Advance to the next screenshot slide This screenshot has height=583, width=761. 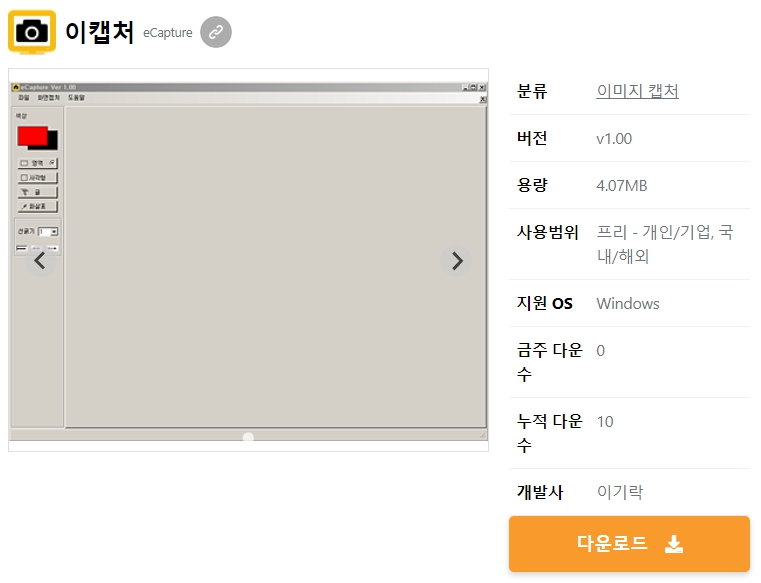[x=456, y=261]
